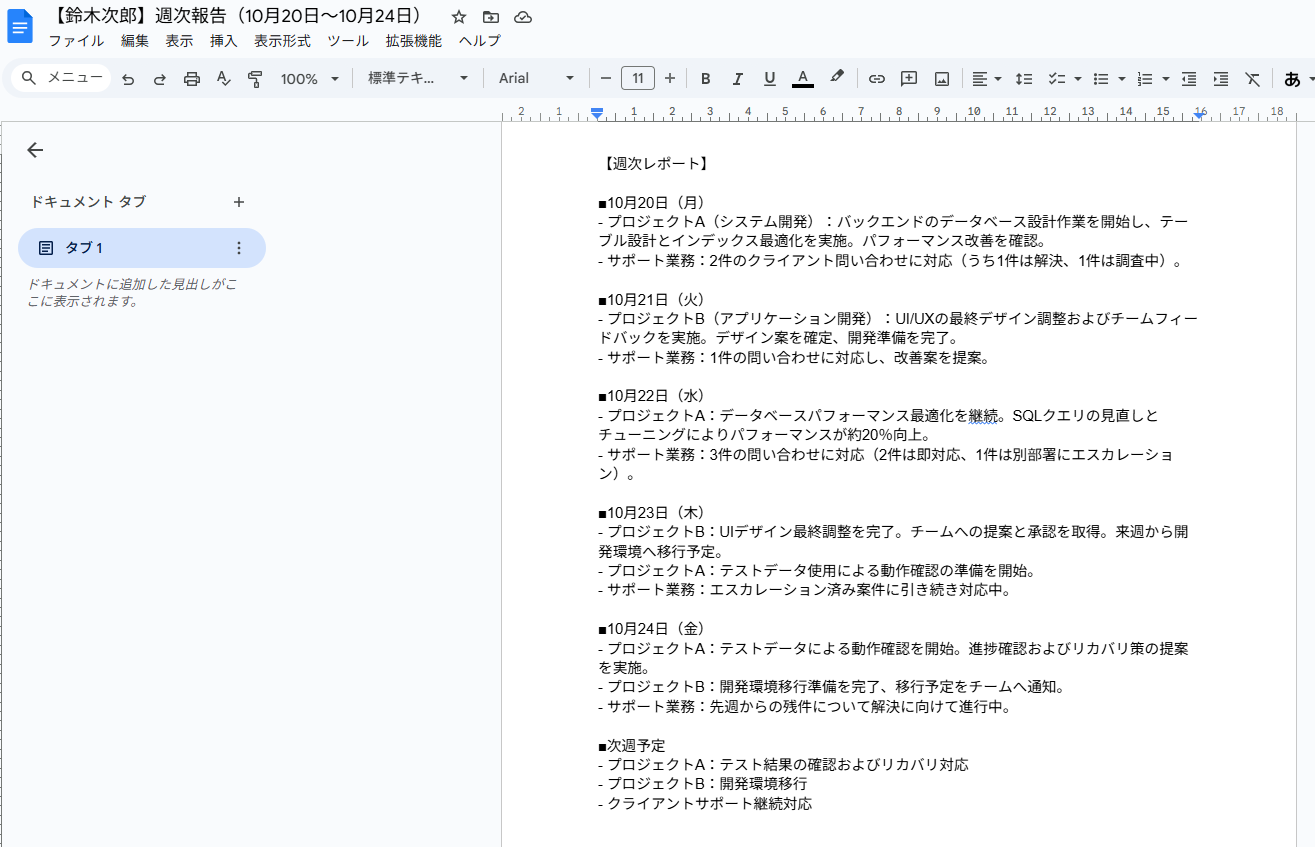Toggle italic formatting

tap(737, 79)
